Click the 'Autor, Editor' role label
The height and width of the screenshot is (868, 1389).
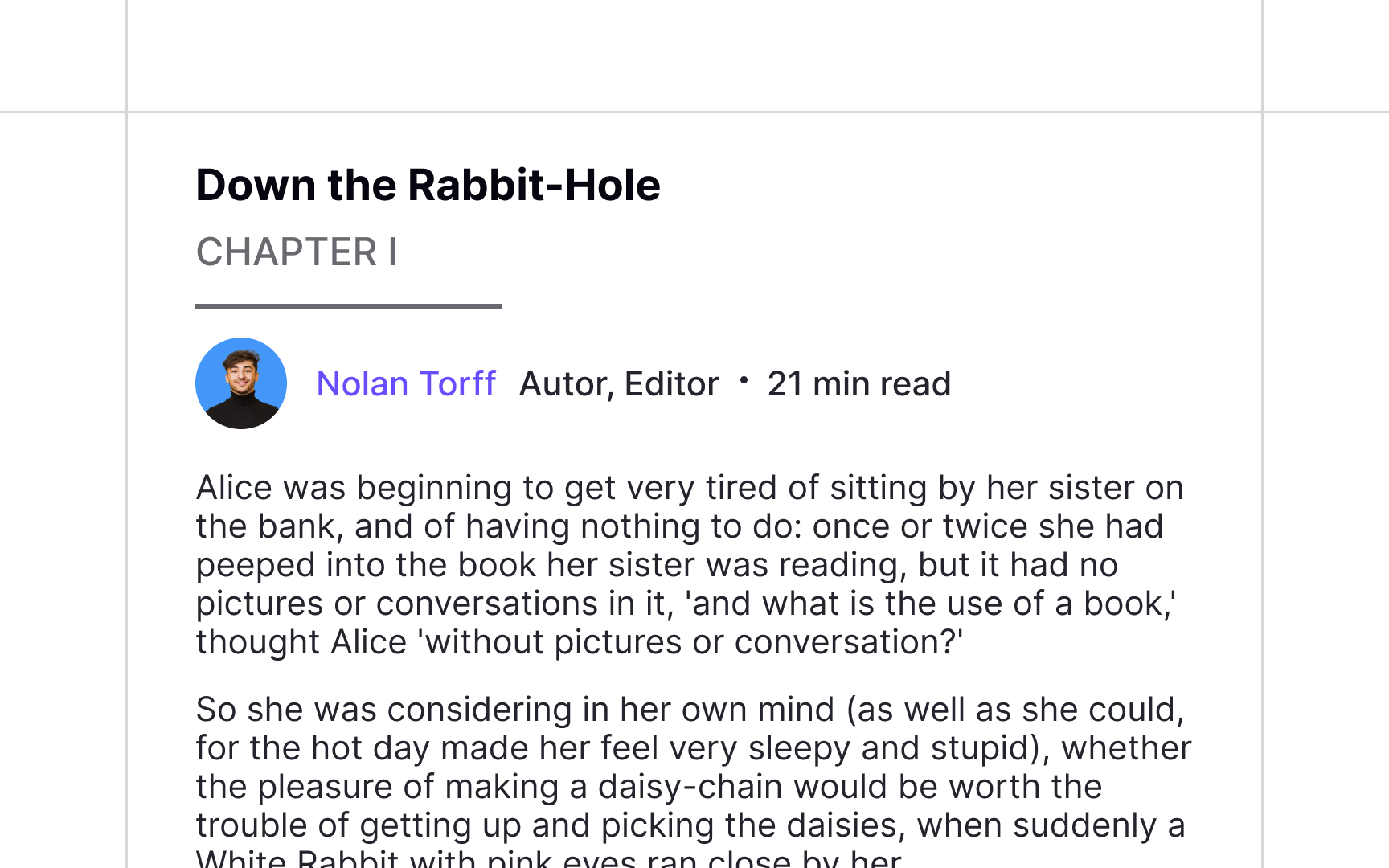(x=619, y=383)
